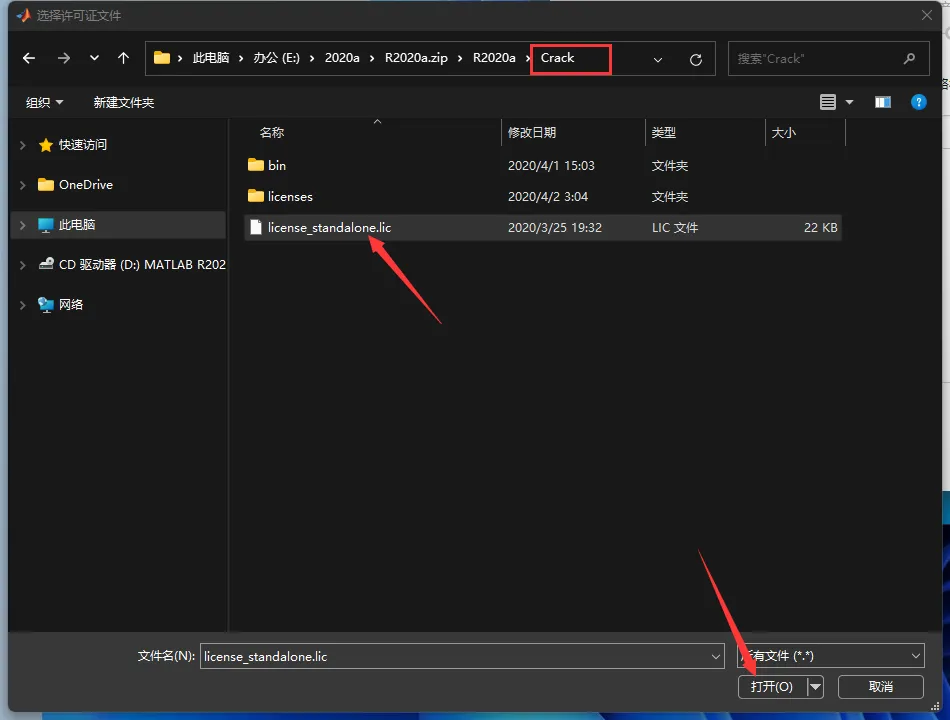Expand the OneDrive tree node
Viewport: 950px width, 720px height.
pos(22,185)
